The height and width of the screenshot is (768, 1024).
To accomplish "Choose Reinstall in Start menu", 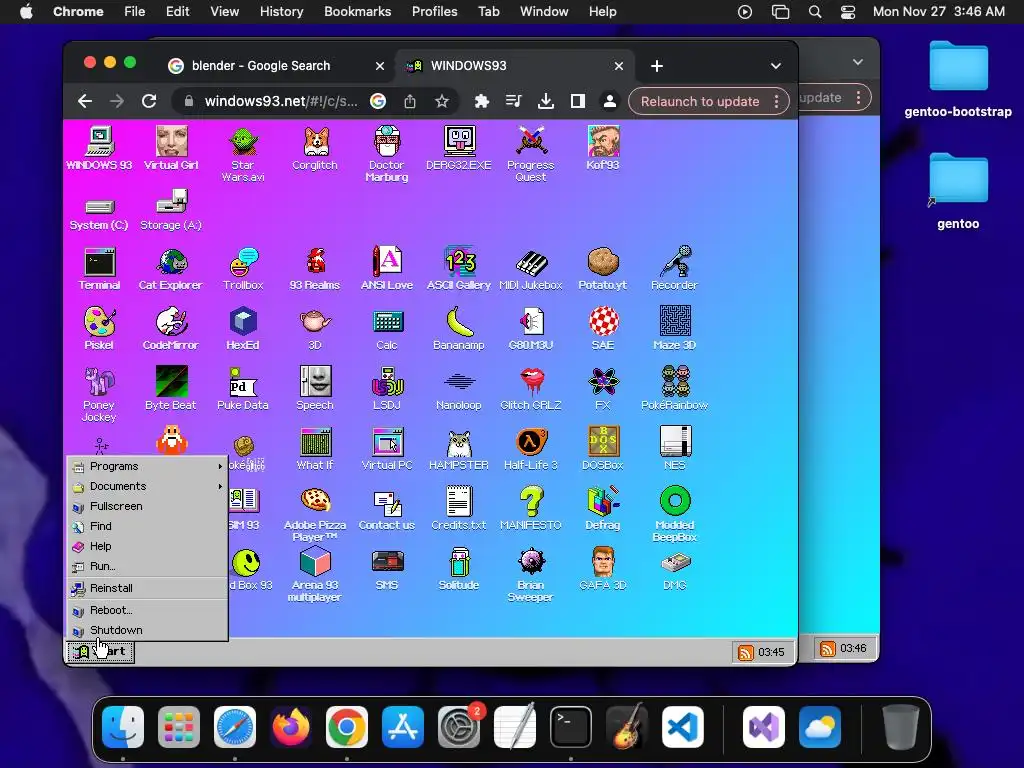I will pyautogui.click(x=148, y=588).
